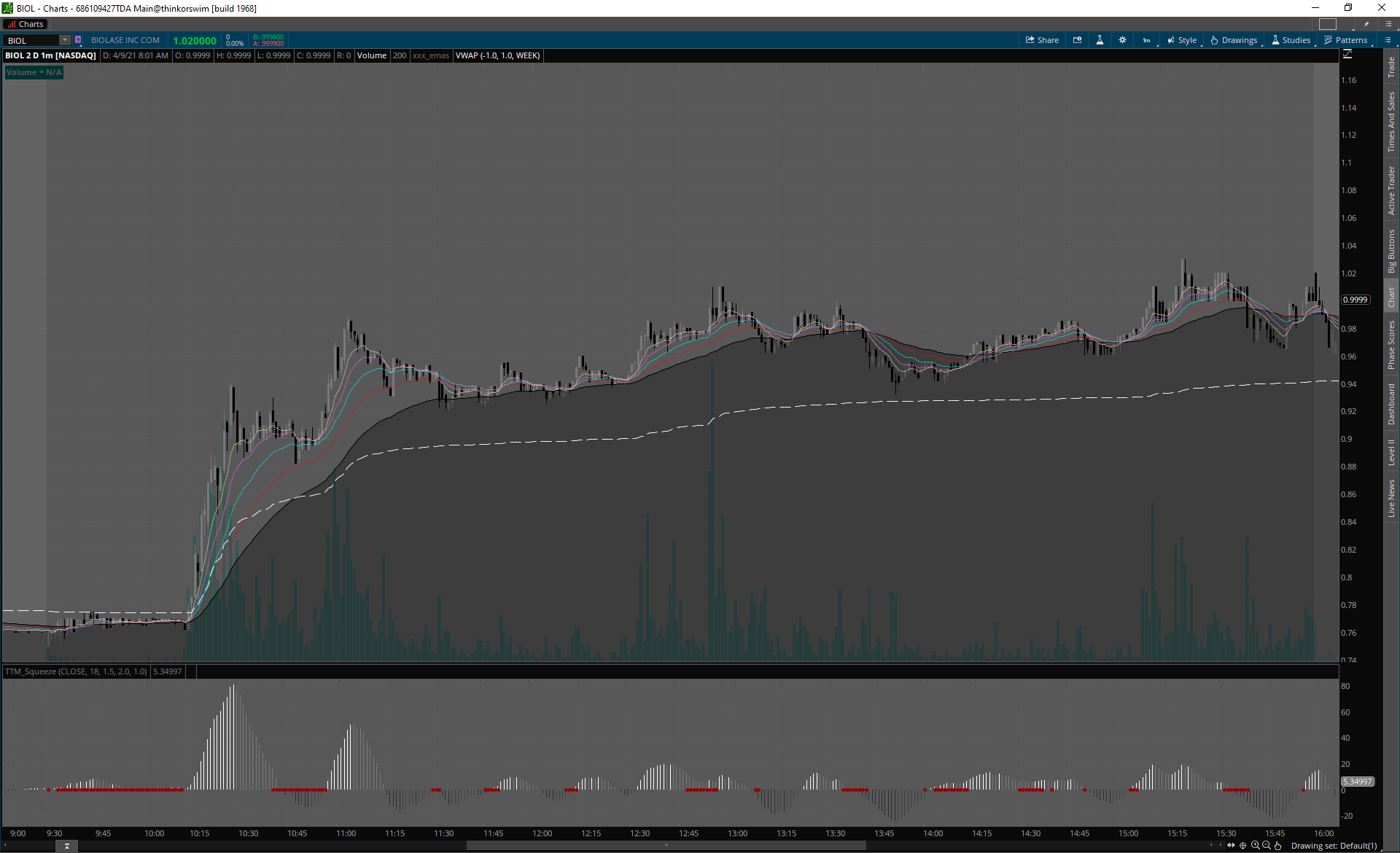Click the pin icon near top right
This screenshot has width=1400, height=853.
pyautogui.click(x=1366, y=24)
